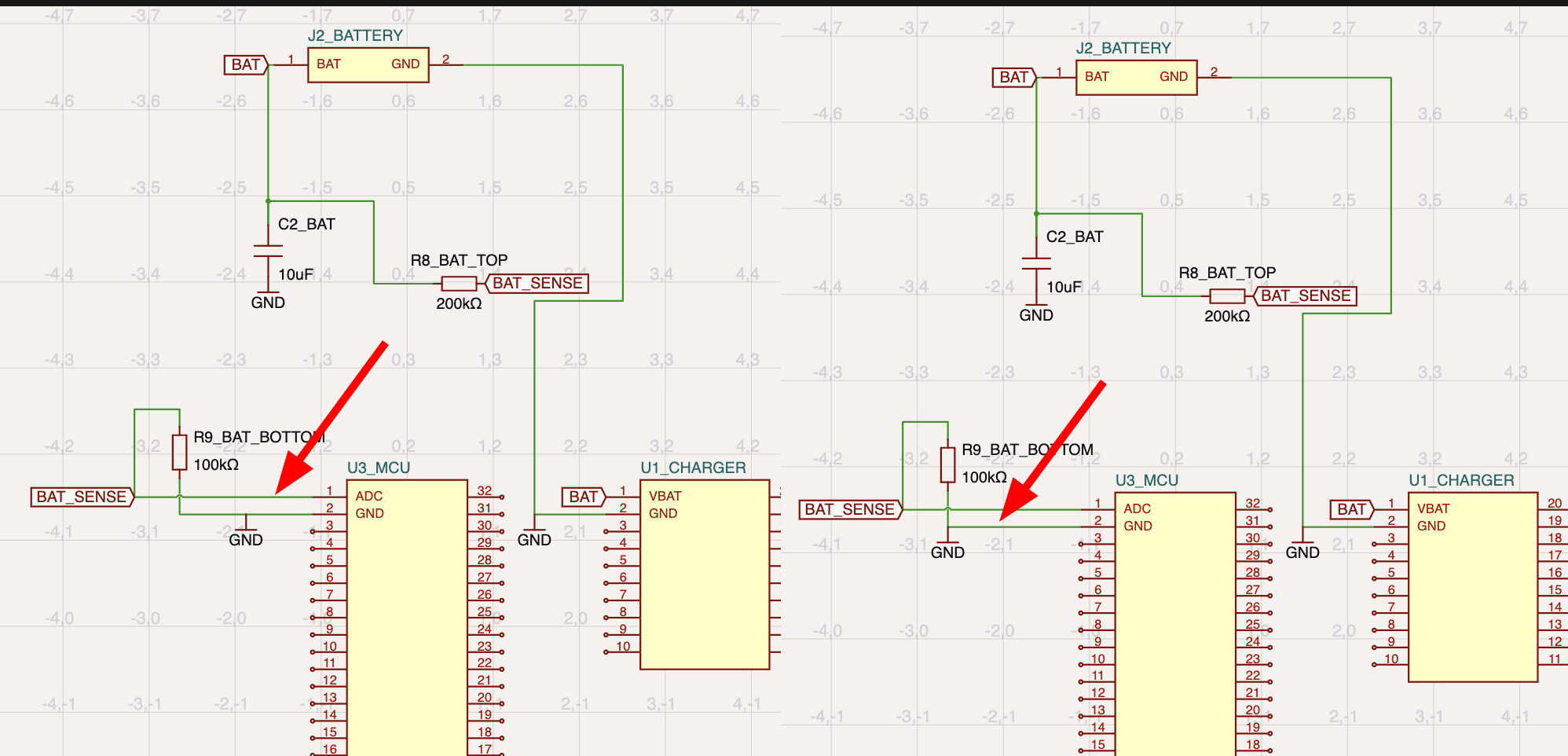Click the BAT_SENSE label left of U3_MCU right schematic

(x=851, y=509)
